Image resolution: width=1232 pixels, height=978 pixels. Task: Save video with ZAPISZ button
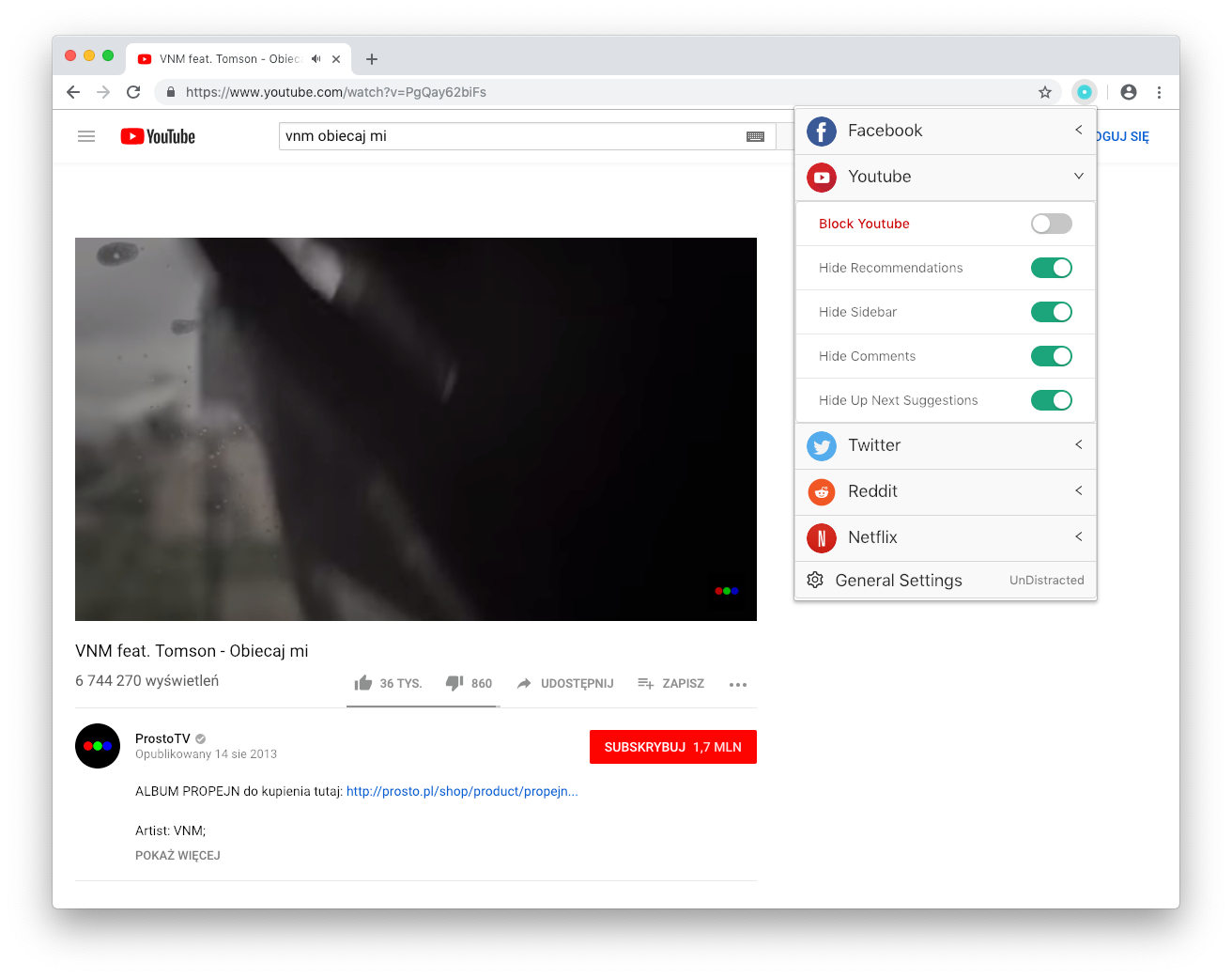[670, 683]
